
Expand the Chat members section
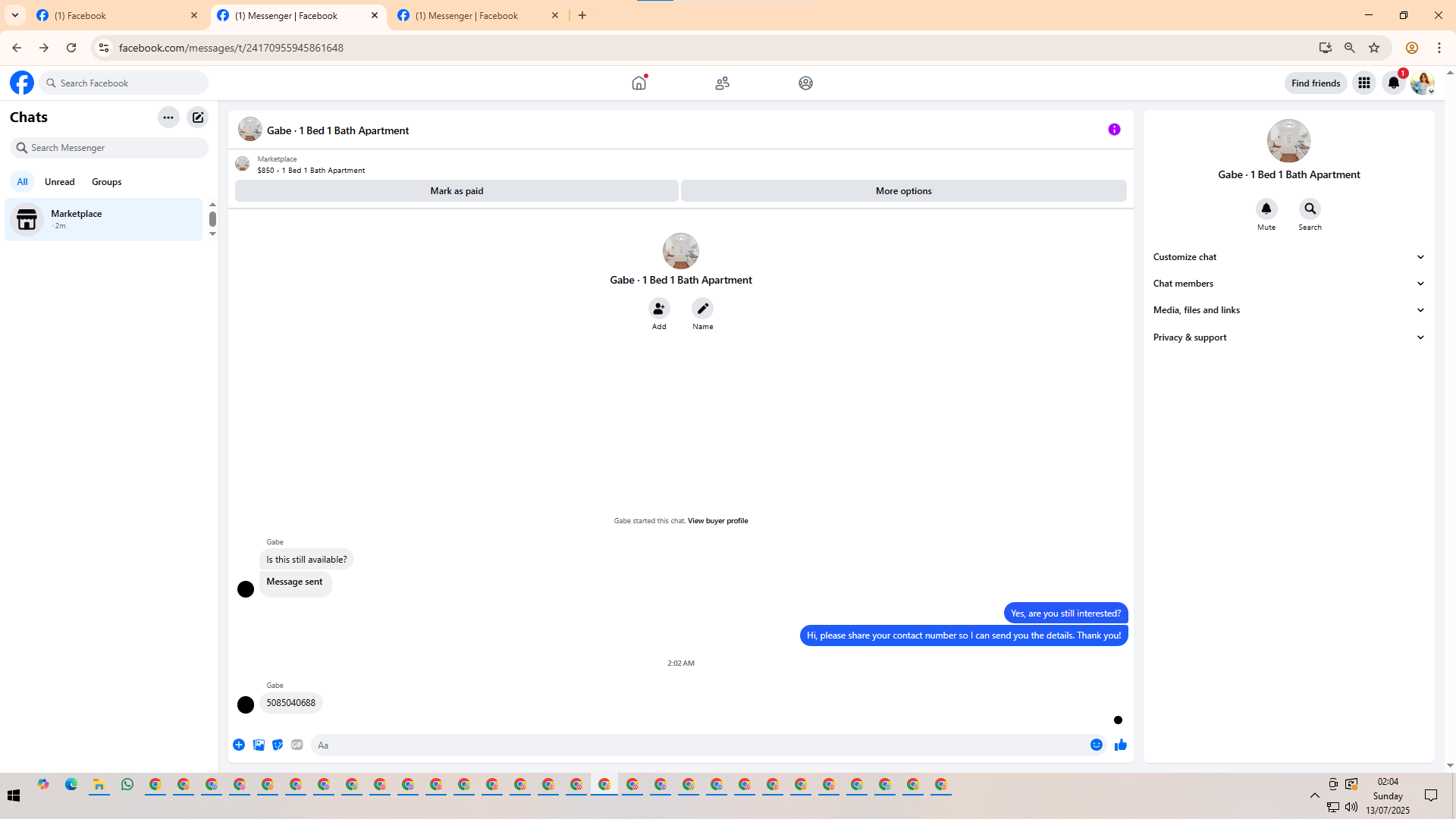[1288, 284]
